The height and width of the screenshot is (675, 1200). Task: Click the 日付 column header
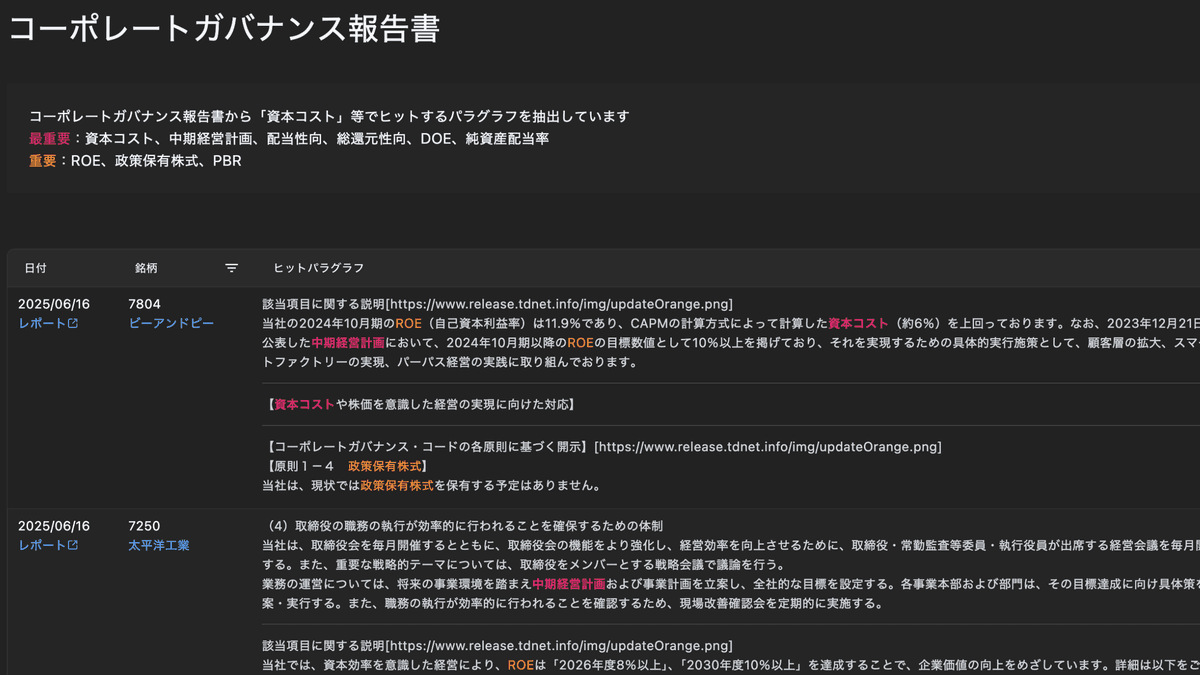pyautogui.click(x=35, y=268)
